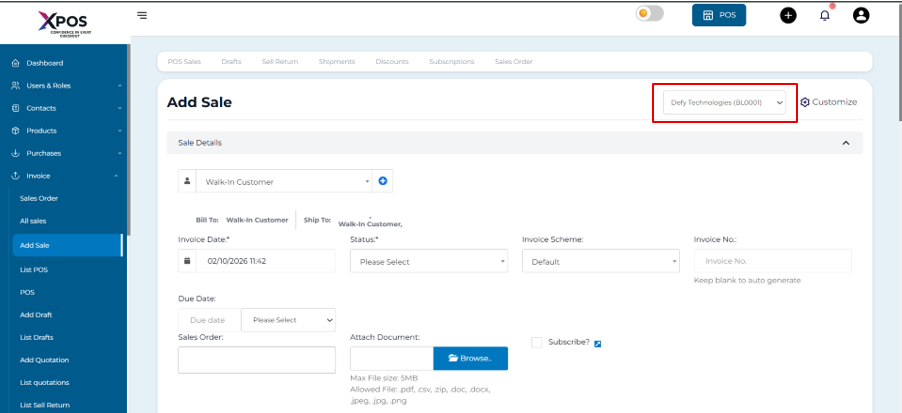Collapse the Sale Details section
902x413 pixels.
(x=846, y=143)
